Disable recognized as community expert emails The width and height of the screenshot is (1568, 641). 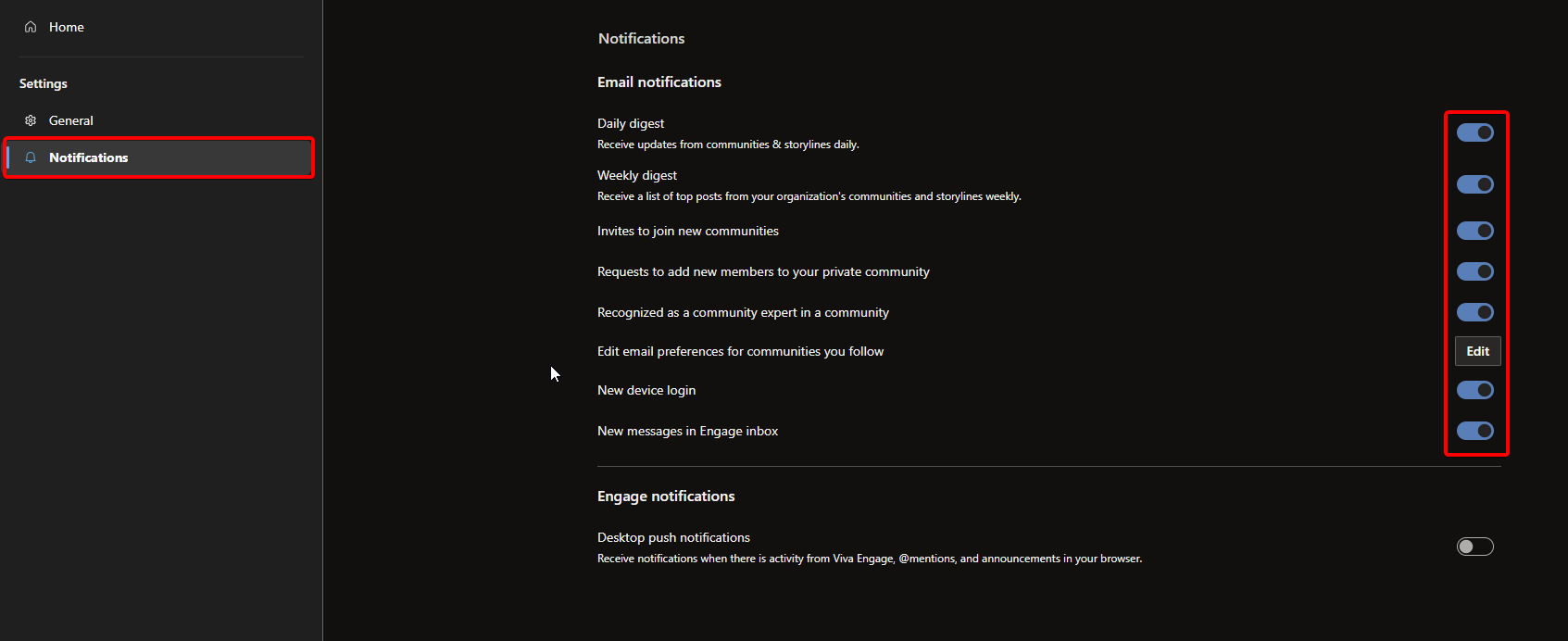tap(1474, 312)
